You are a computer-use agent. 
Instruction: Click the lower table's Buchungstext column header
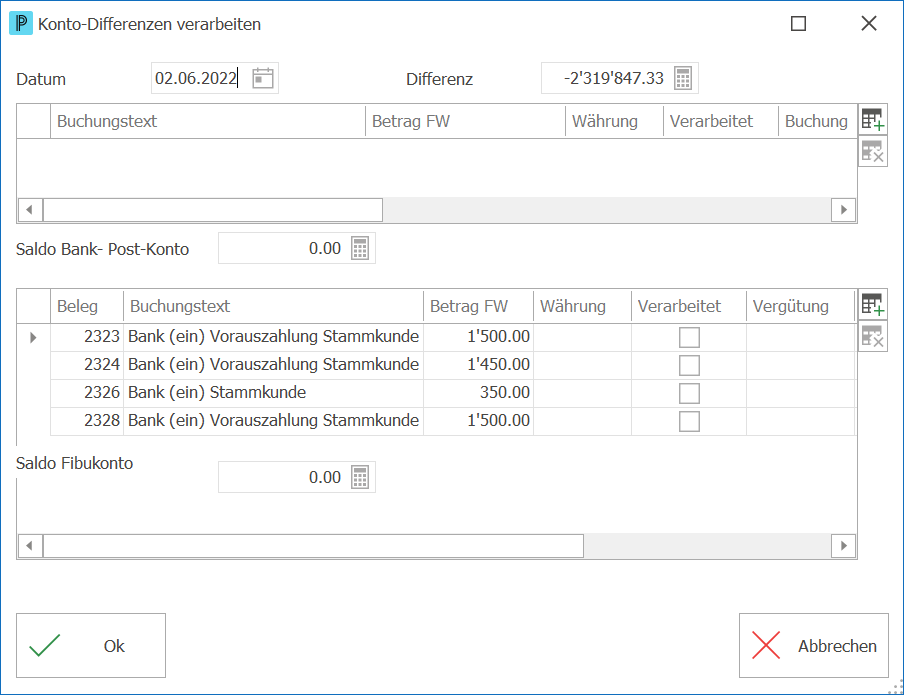273,306
